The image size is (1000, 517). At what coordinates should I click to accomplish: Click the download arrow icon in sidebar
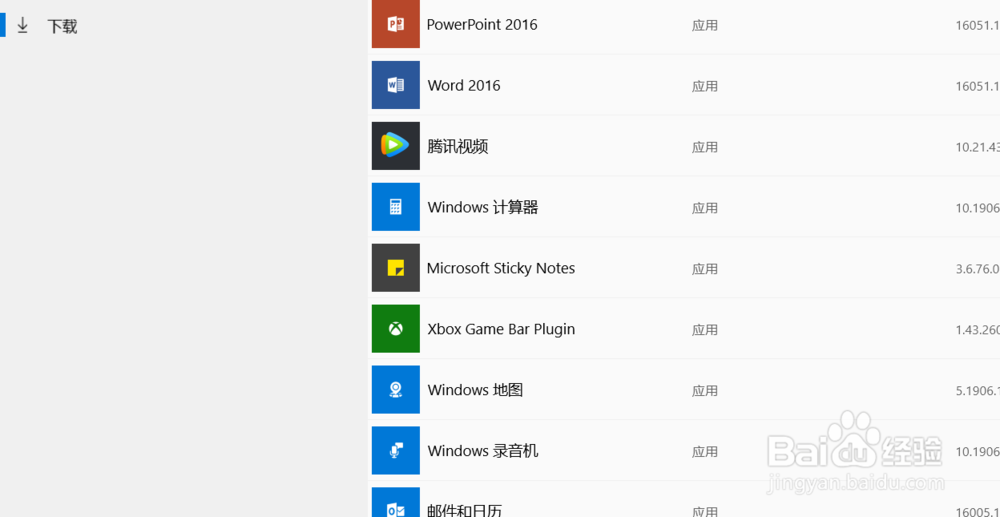(23, 25)
